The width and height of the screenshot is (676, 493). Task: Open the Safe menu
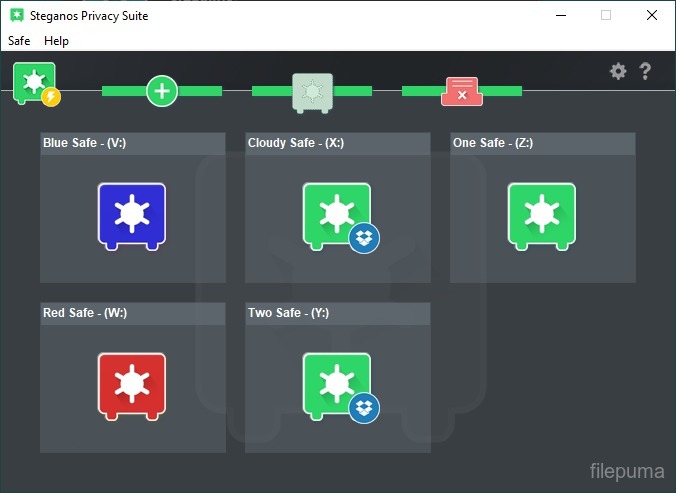click(19, 41)
